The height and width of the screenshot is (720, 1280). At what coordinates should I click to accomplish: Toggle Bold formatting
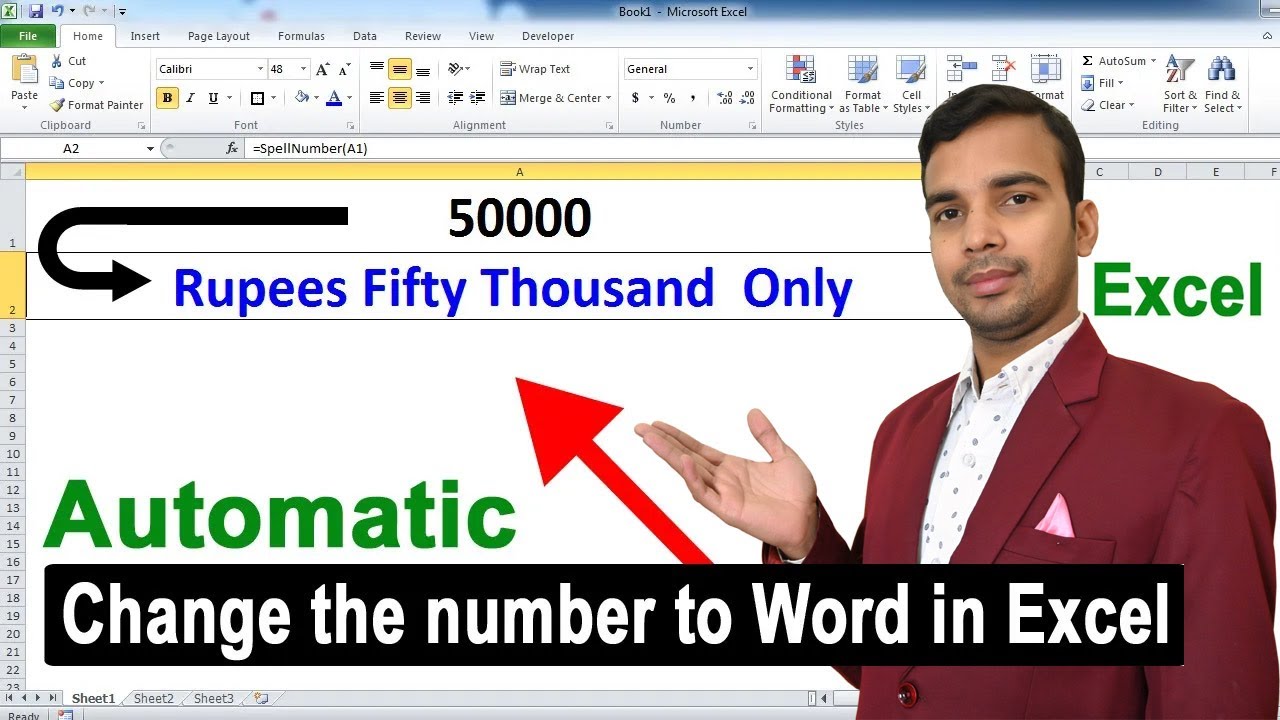coord(167,98)
